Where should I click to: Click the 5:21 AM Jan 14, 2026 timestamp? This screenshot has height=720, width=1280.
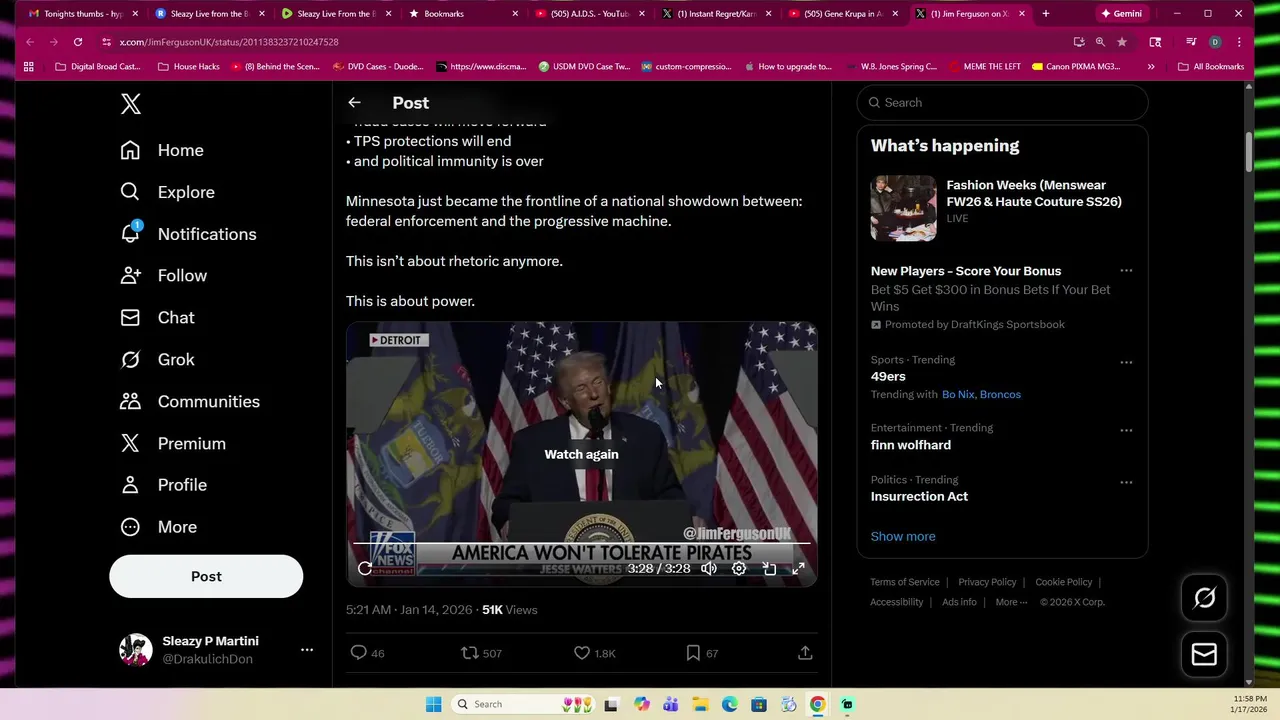click(410, 610)
